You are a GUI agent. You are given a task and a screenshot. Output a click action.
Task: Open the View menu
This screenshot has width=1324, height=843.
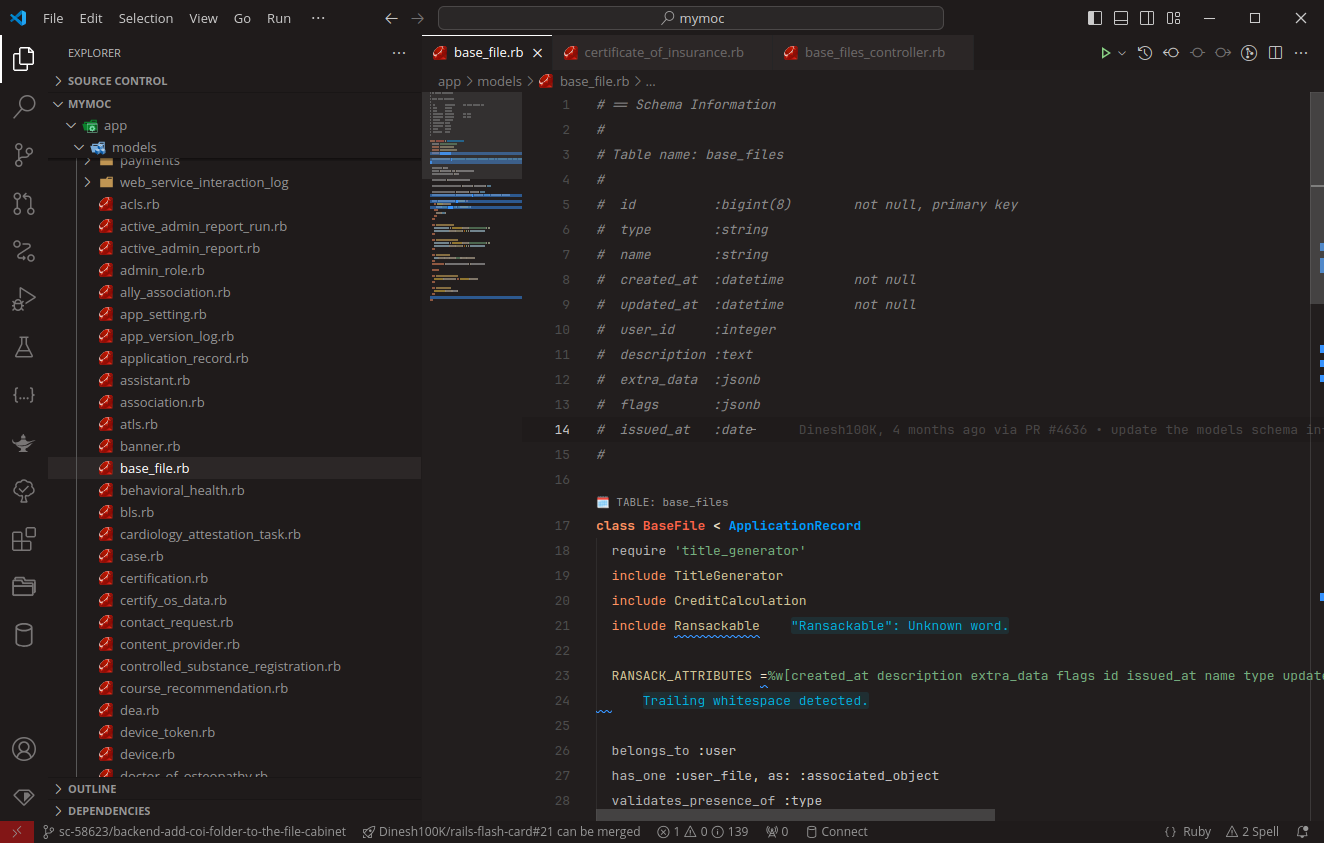(203, 18)
